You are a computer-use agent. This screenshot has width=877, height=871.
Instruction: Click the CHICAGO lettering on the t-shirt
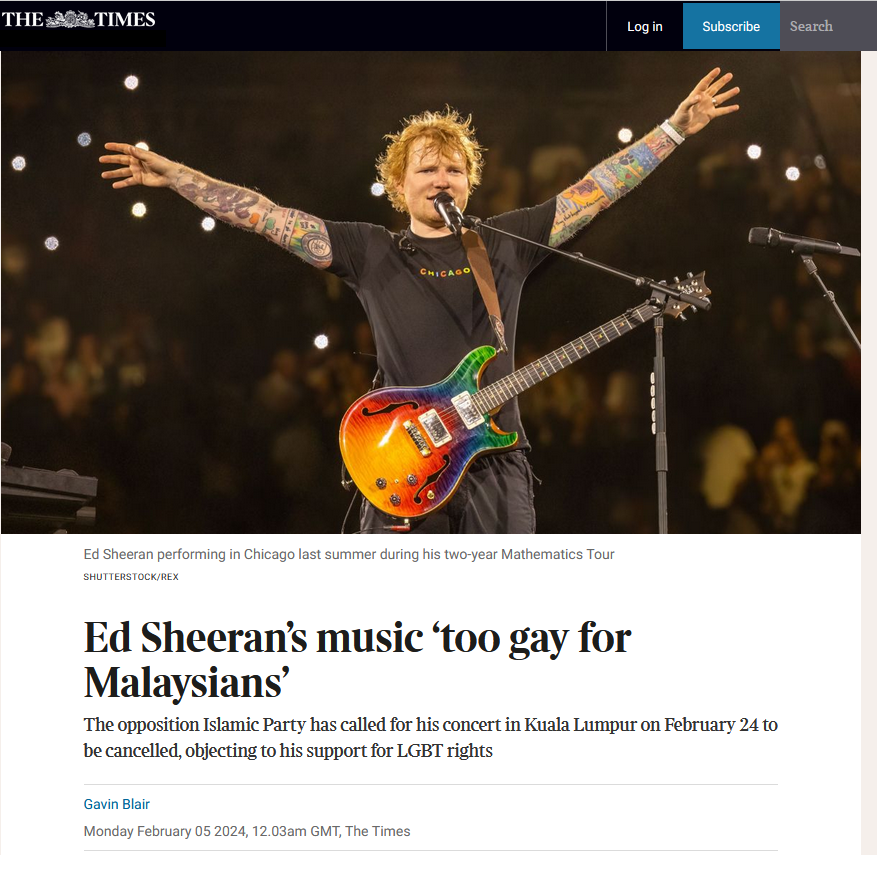click(x=445, y=272)
